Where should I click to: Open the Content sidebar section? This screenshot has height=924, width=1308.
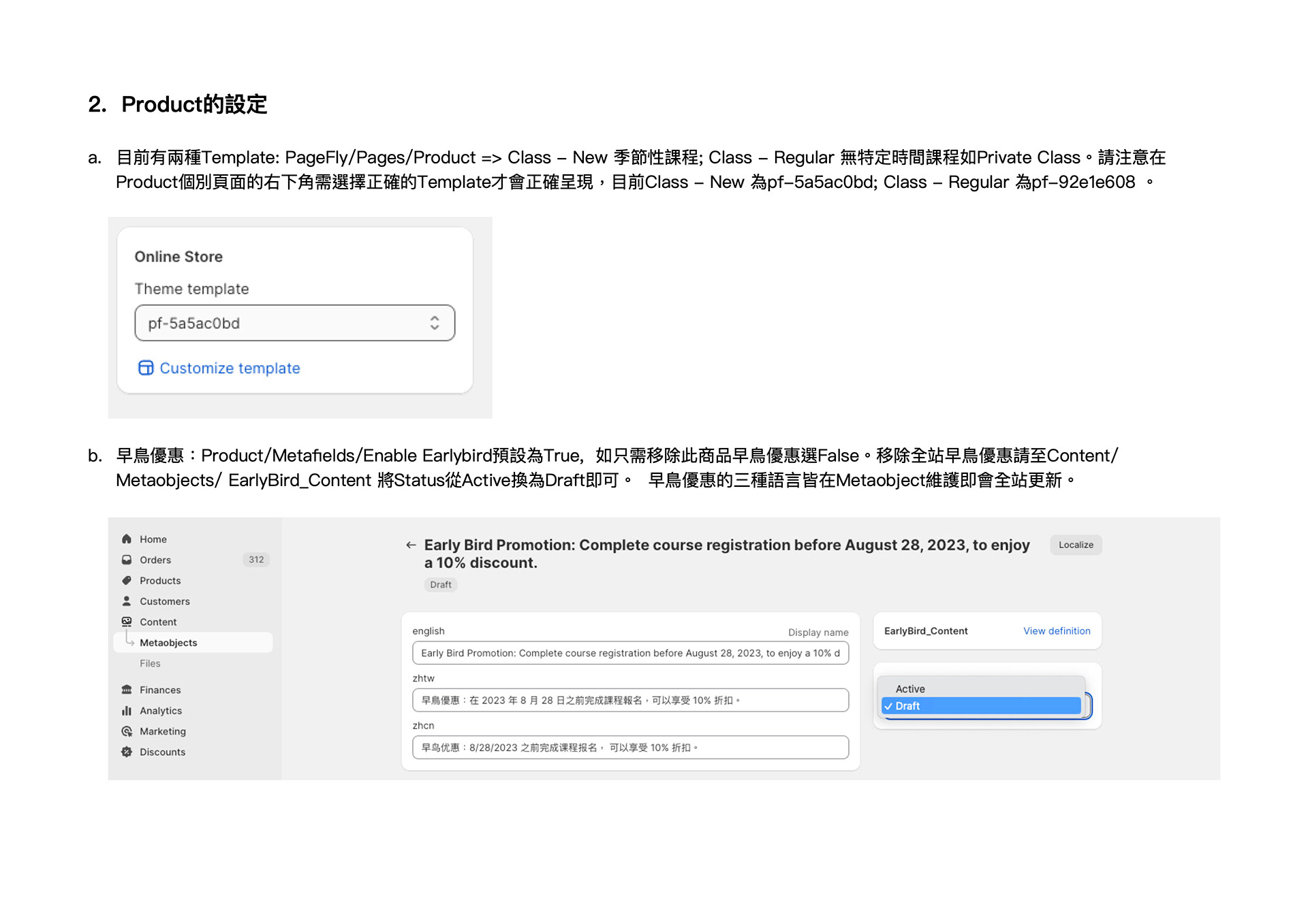[x=158, y=622]
